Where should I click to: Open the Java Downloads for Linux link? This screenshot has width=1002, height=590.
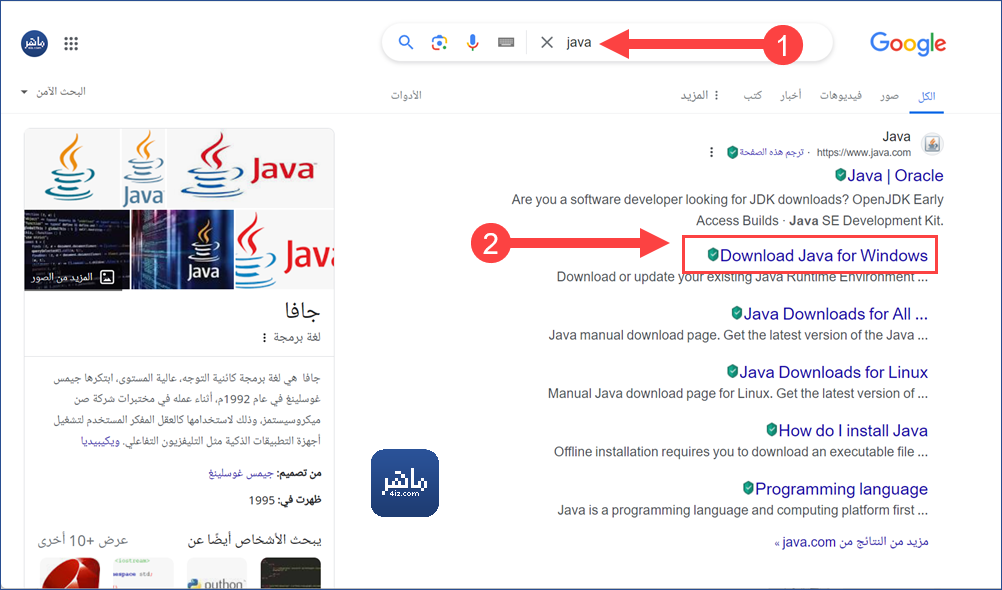(x=833, y=372)
